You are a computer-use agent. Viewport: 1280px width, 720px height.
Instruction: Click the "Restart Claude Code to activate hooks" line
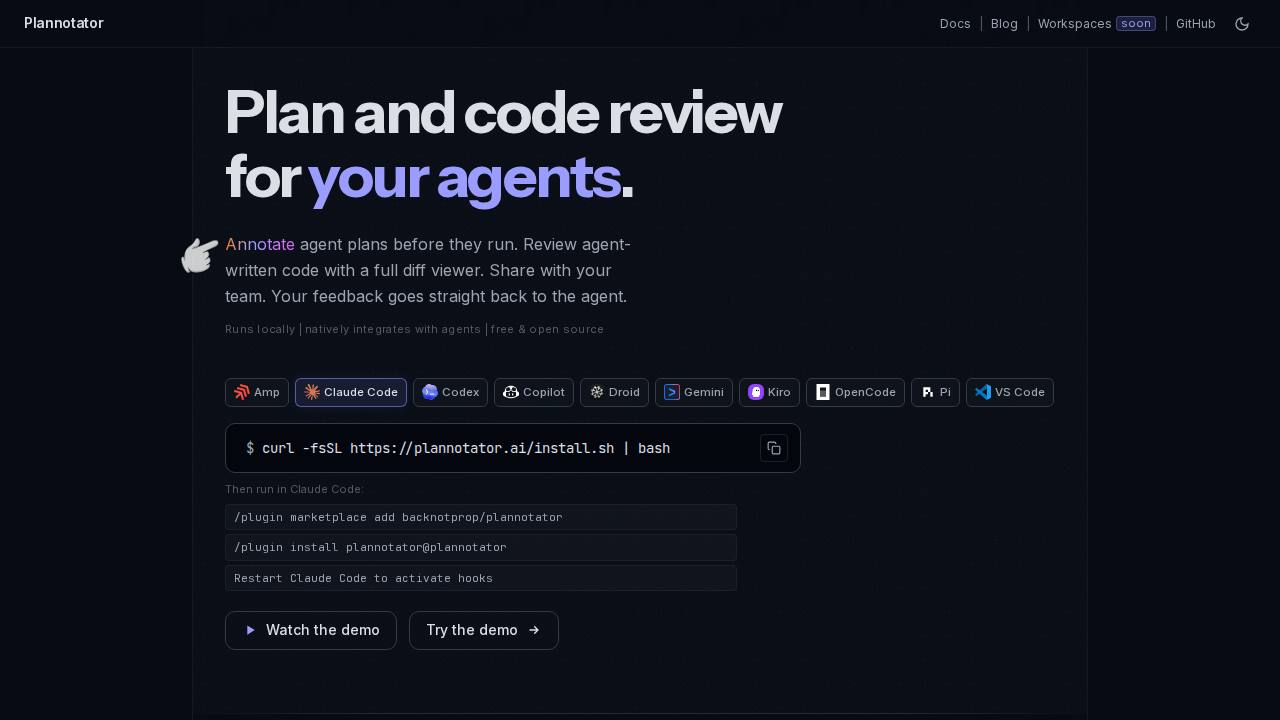[481, 578]
